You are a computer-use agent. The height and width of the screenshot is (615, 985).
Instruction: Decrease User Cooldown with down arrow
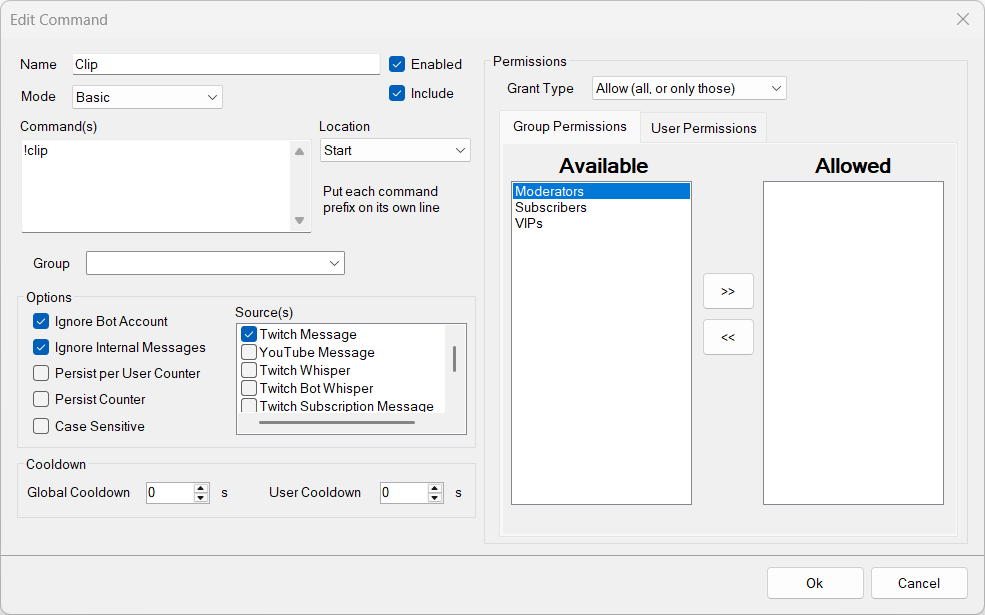(x=435, y=497)
